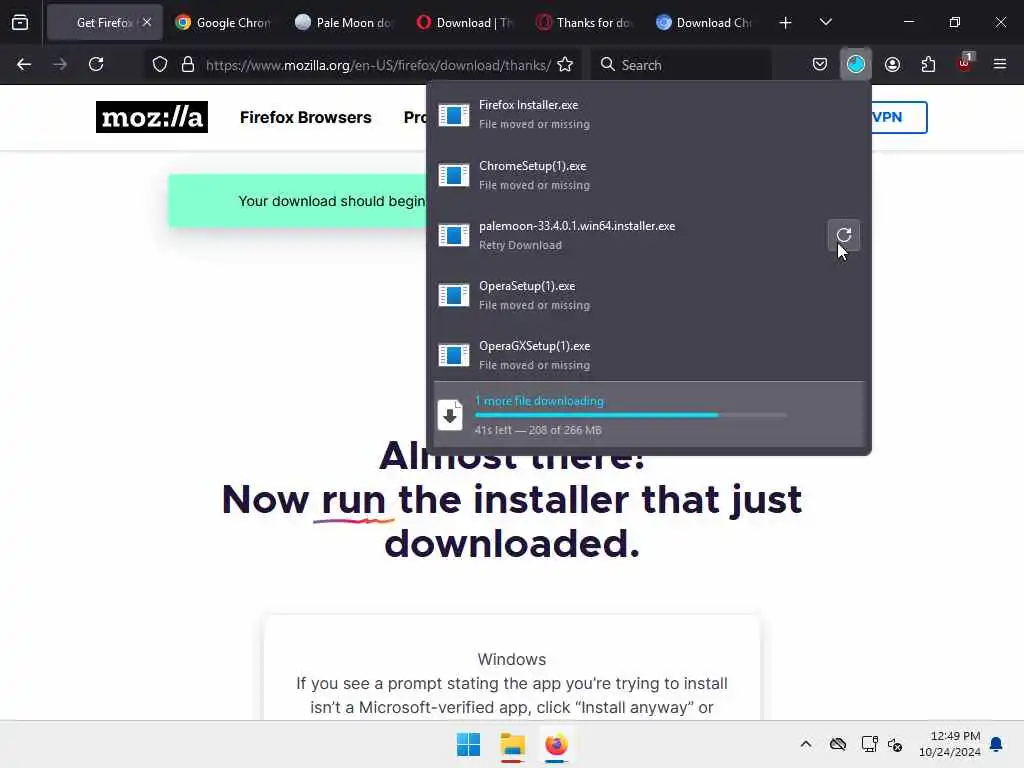
Task: Click the mozilla.org URL address field
Action: tap(378, 65)
